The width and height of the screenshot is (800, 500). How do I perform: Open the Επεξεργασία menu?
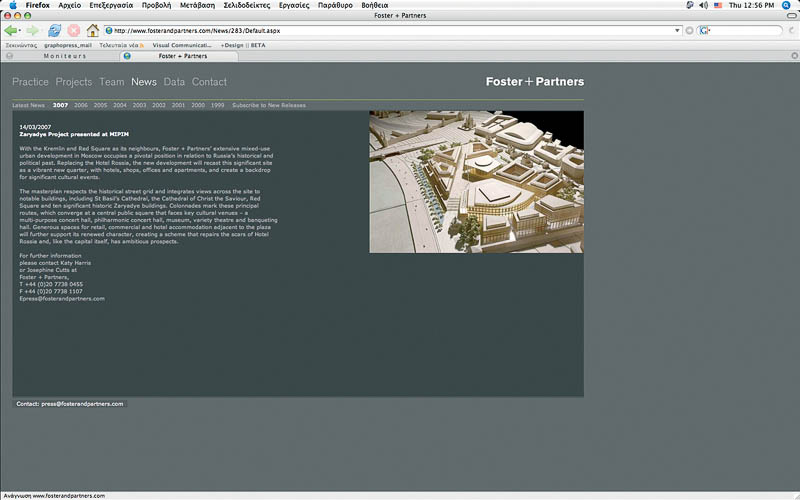click(111, 5)
